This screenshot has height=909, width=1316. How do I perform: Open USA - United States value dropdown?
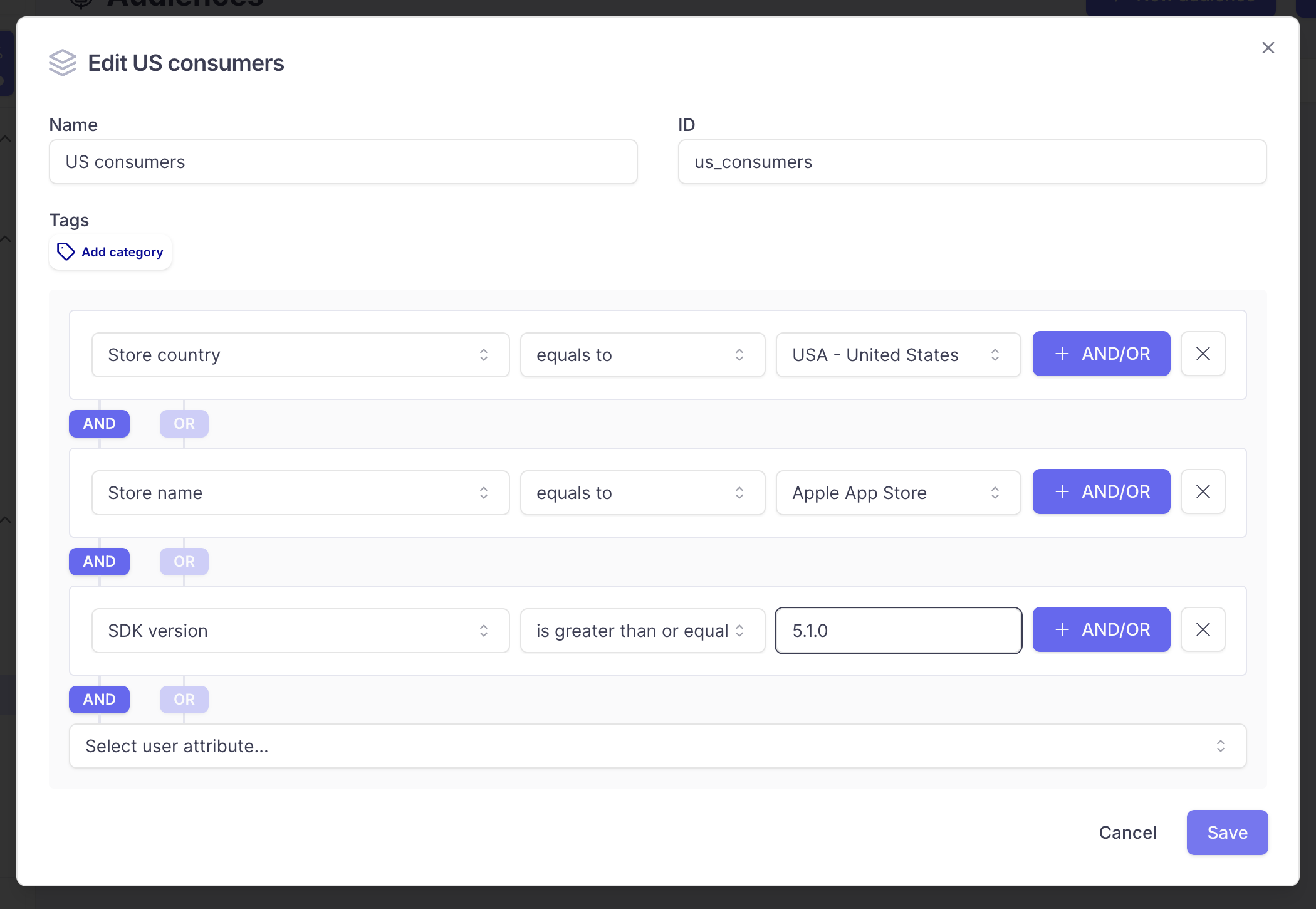[x=897, y=355]
